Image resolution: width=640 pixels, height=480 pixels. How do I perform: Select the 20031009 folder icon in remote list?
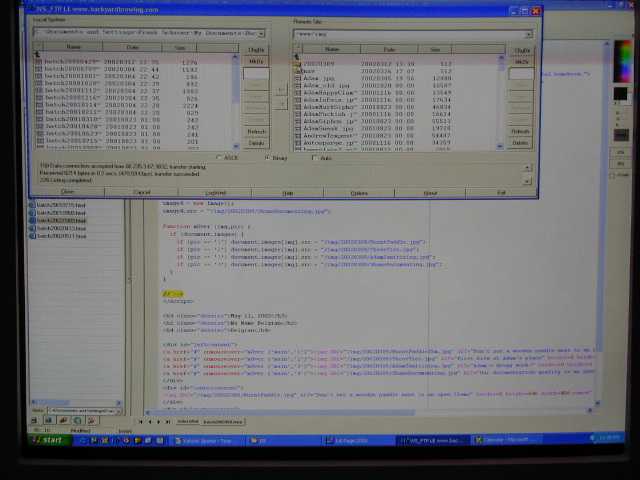click(297, 62)
